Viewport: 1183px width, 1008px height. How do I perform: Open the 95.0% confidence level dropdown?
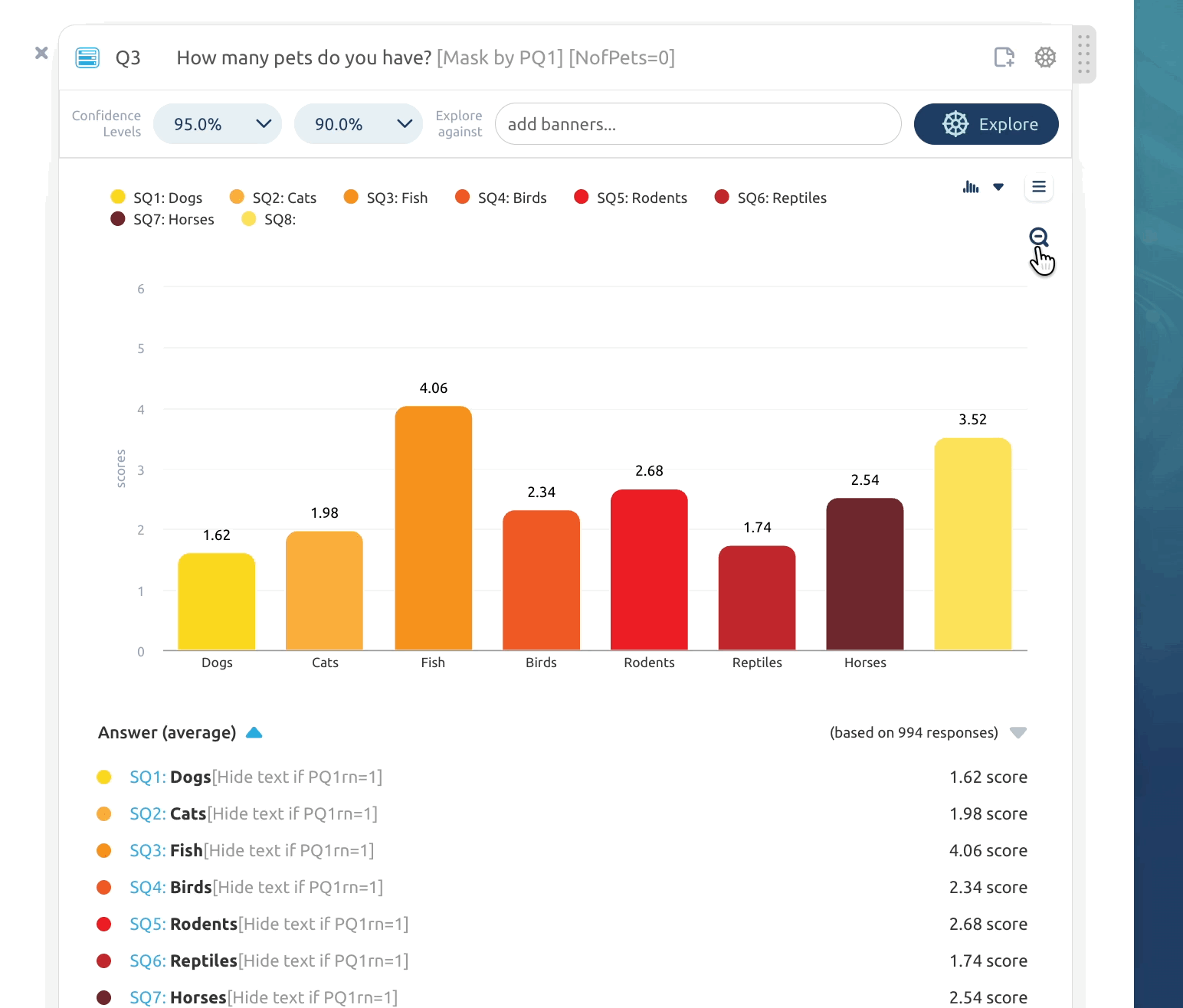pos(218,124)
